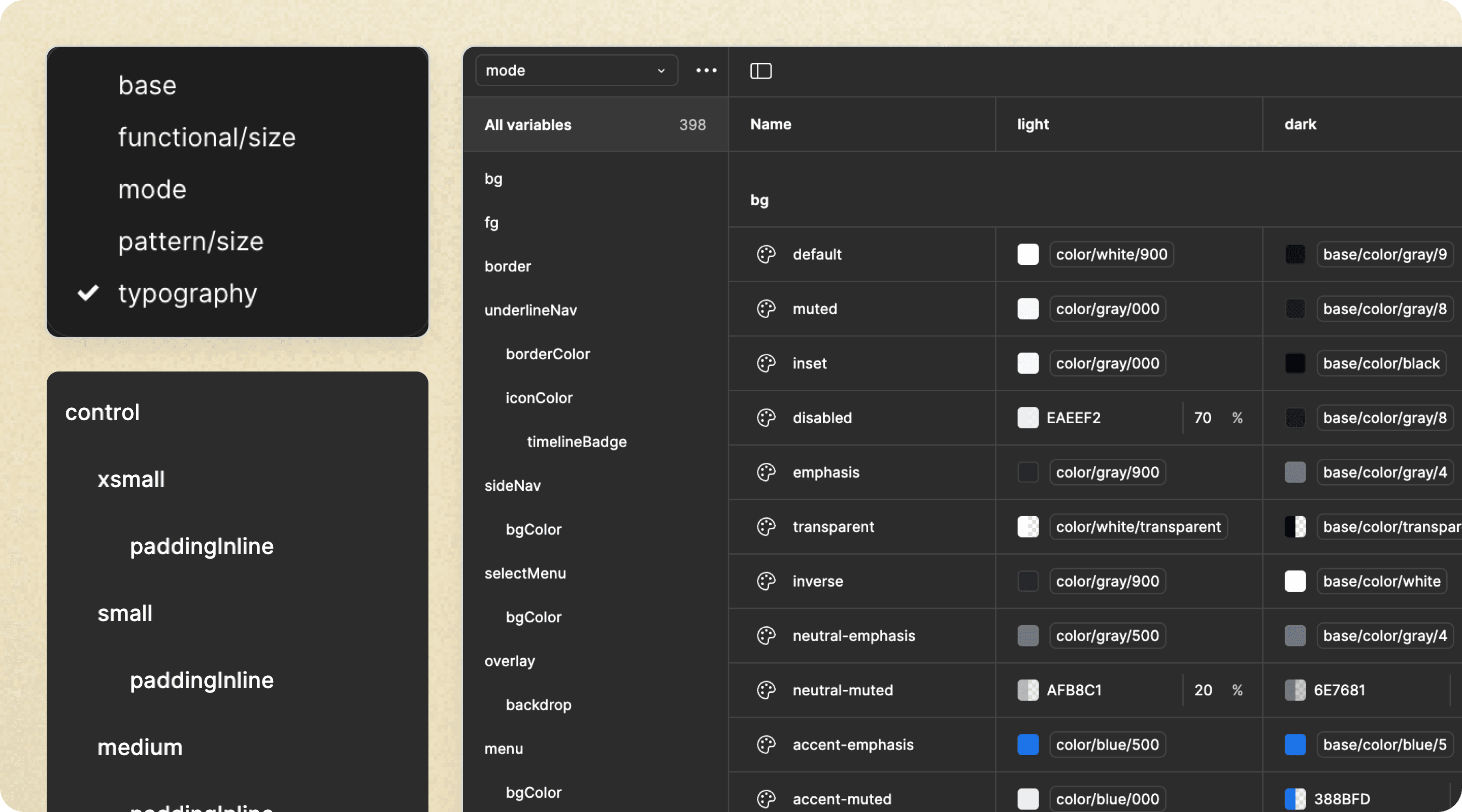Select base from the collection list

[148, 86]
